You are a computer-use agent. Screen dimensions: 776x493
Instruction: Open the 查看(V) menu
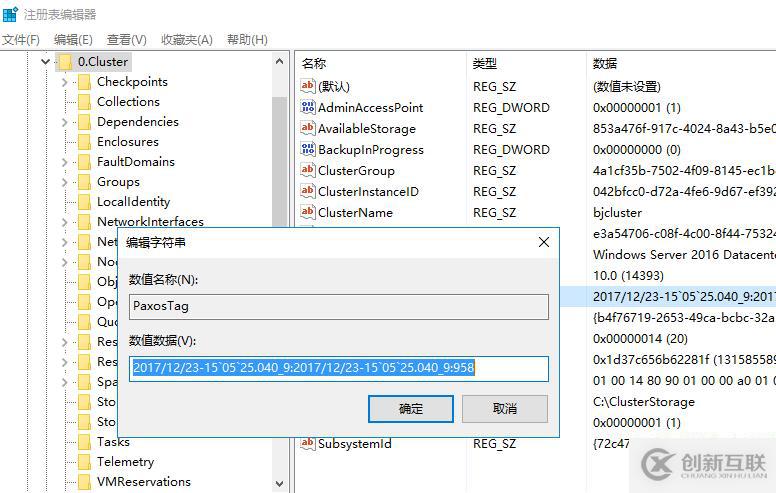pos(127,40)
